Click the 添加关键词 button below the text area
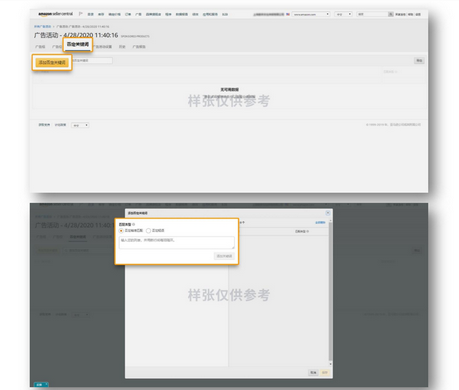This screenshot has height=390, width=459. pos(224,256)
